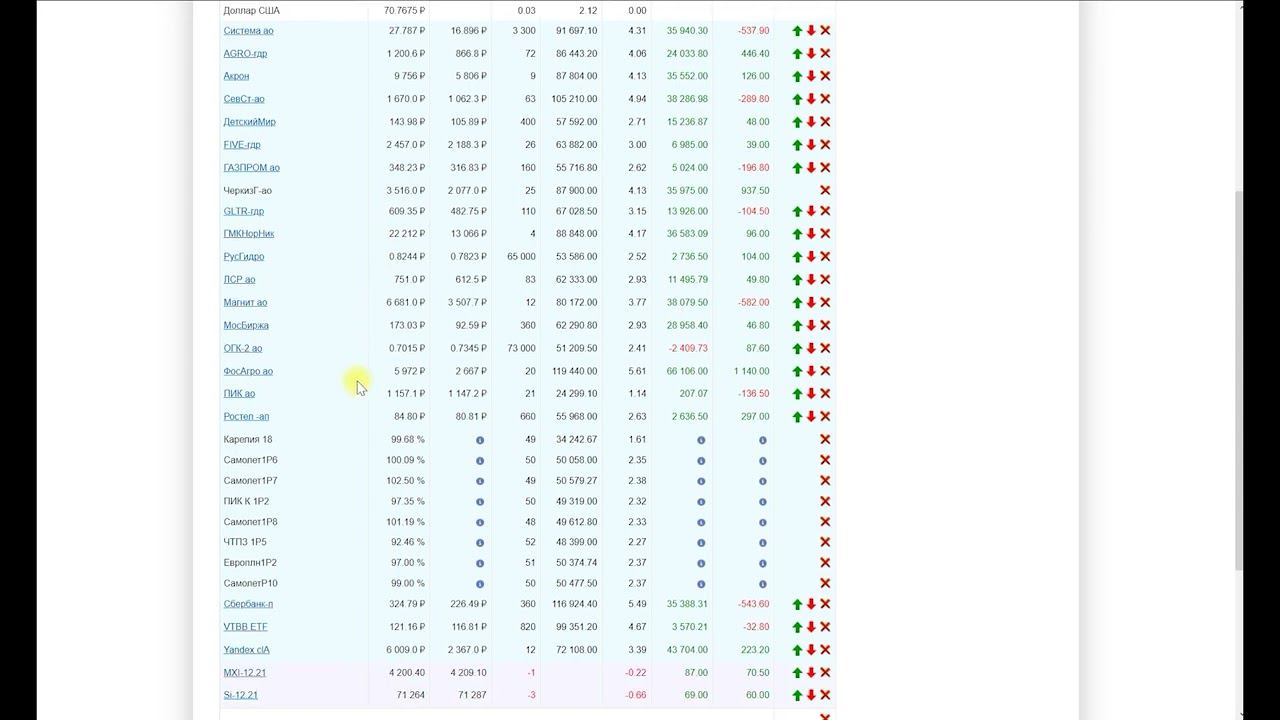
Task: Open the Сбербанк-п link
Action: pyautogui.click(x=248, y=604)
